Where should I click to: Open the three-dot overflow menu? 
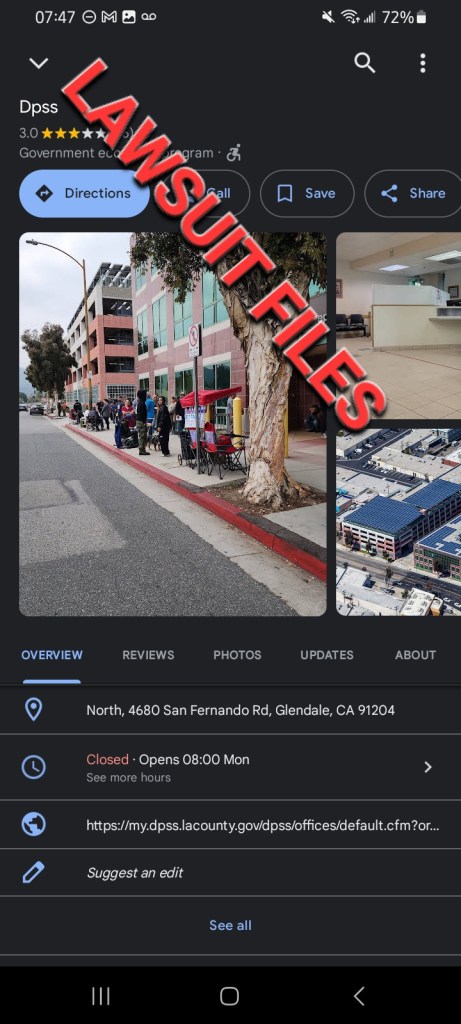[x=422, y=63]
